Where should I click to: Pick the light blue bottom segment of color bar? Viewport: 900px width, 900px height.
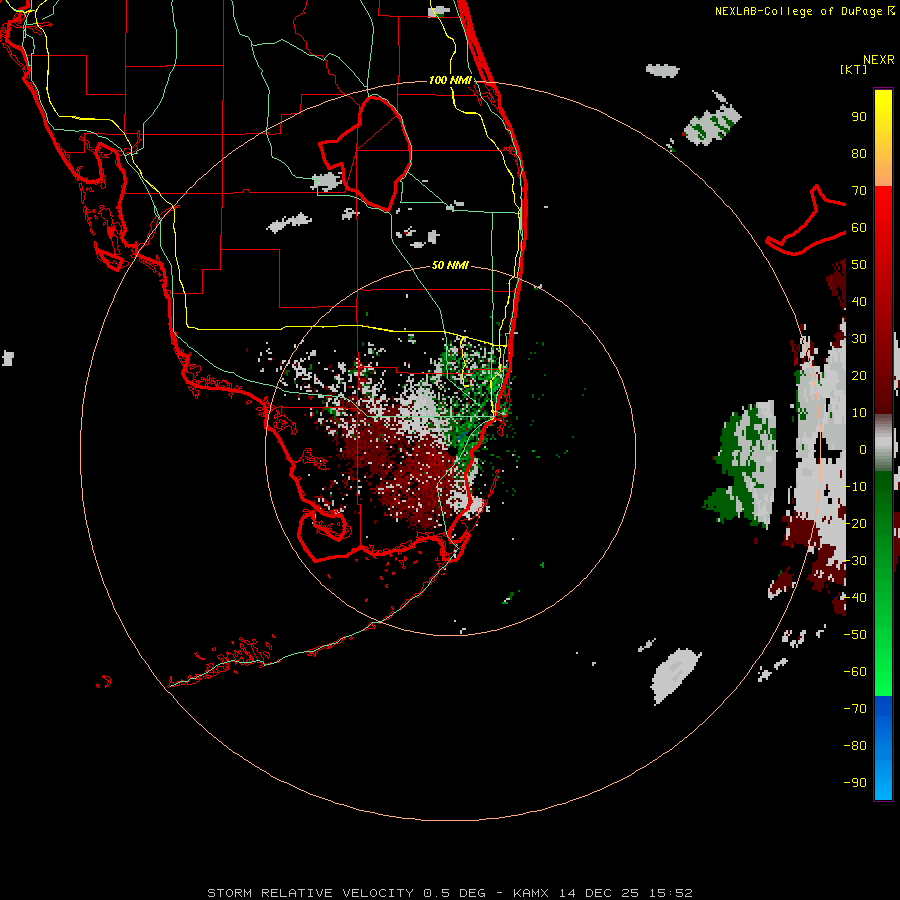[x=883, y=781]
